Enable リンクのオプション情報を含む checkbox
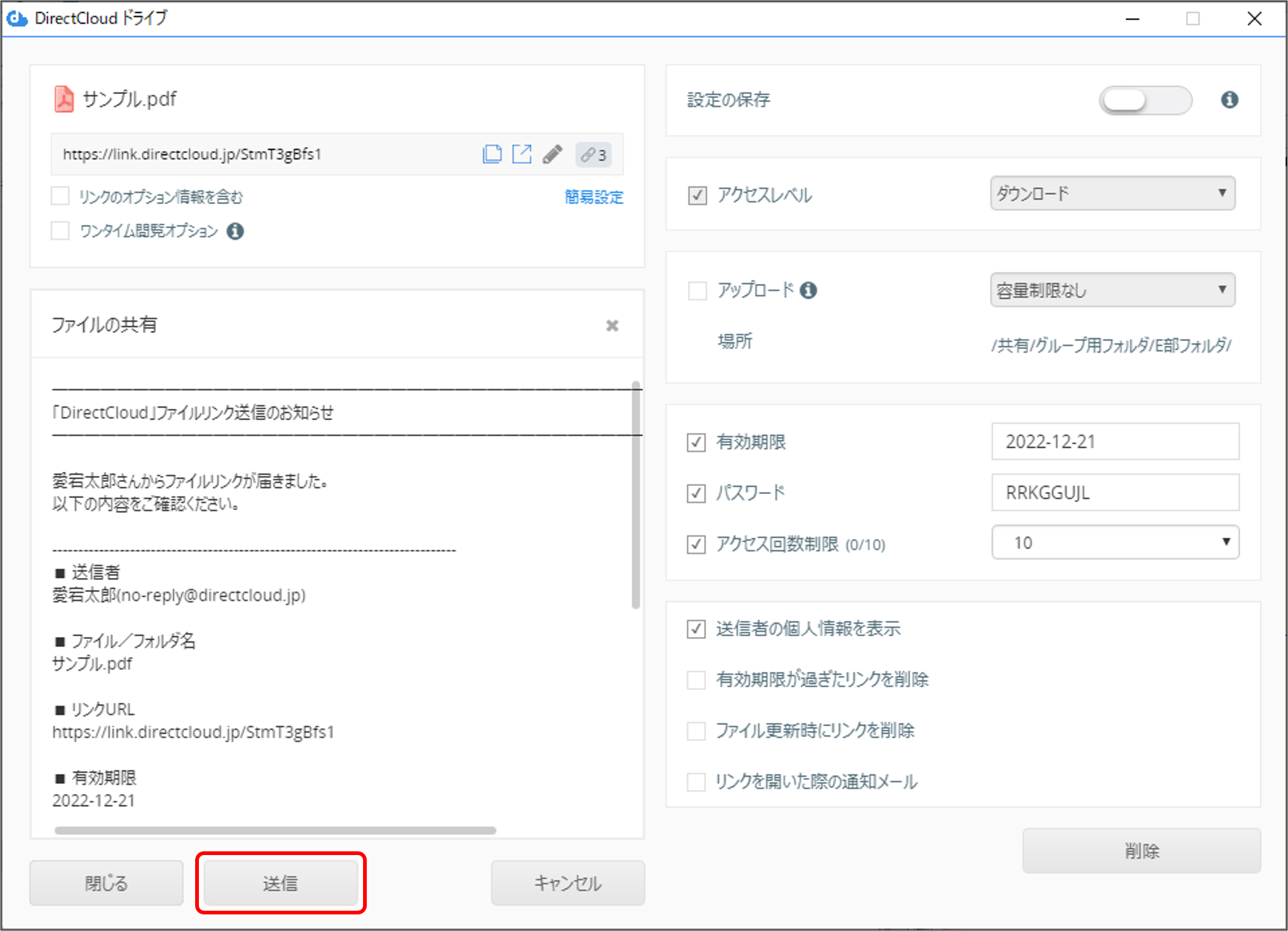 point(60,196)
